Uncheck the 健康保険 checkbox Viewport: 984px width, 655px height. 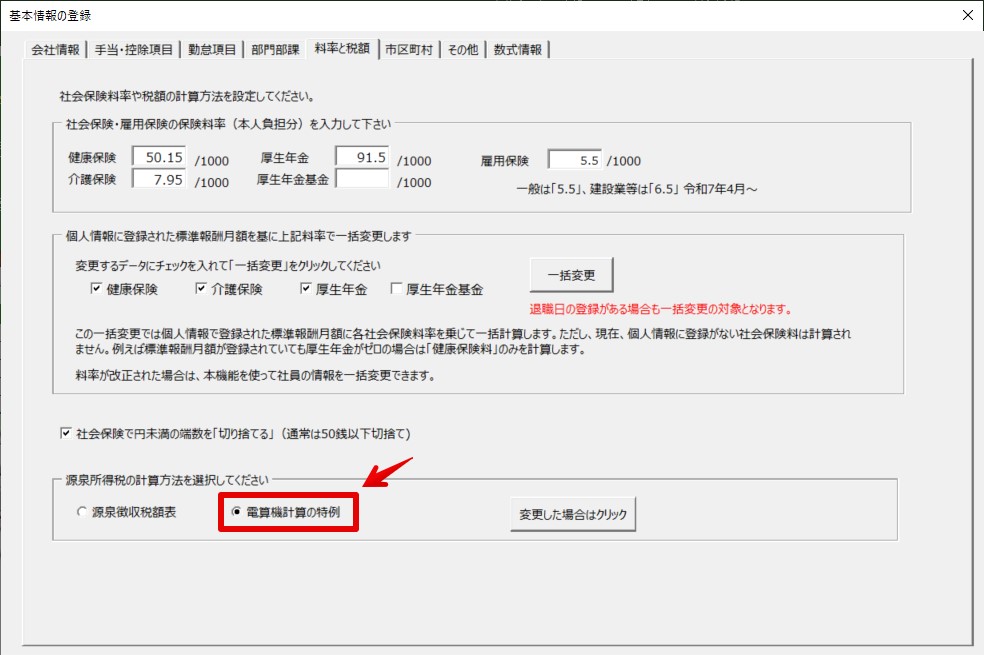point(97,289)
